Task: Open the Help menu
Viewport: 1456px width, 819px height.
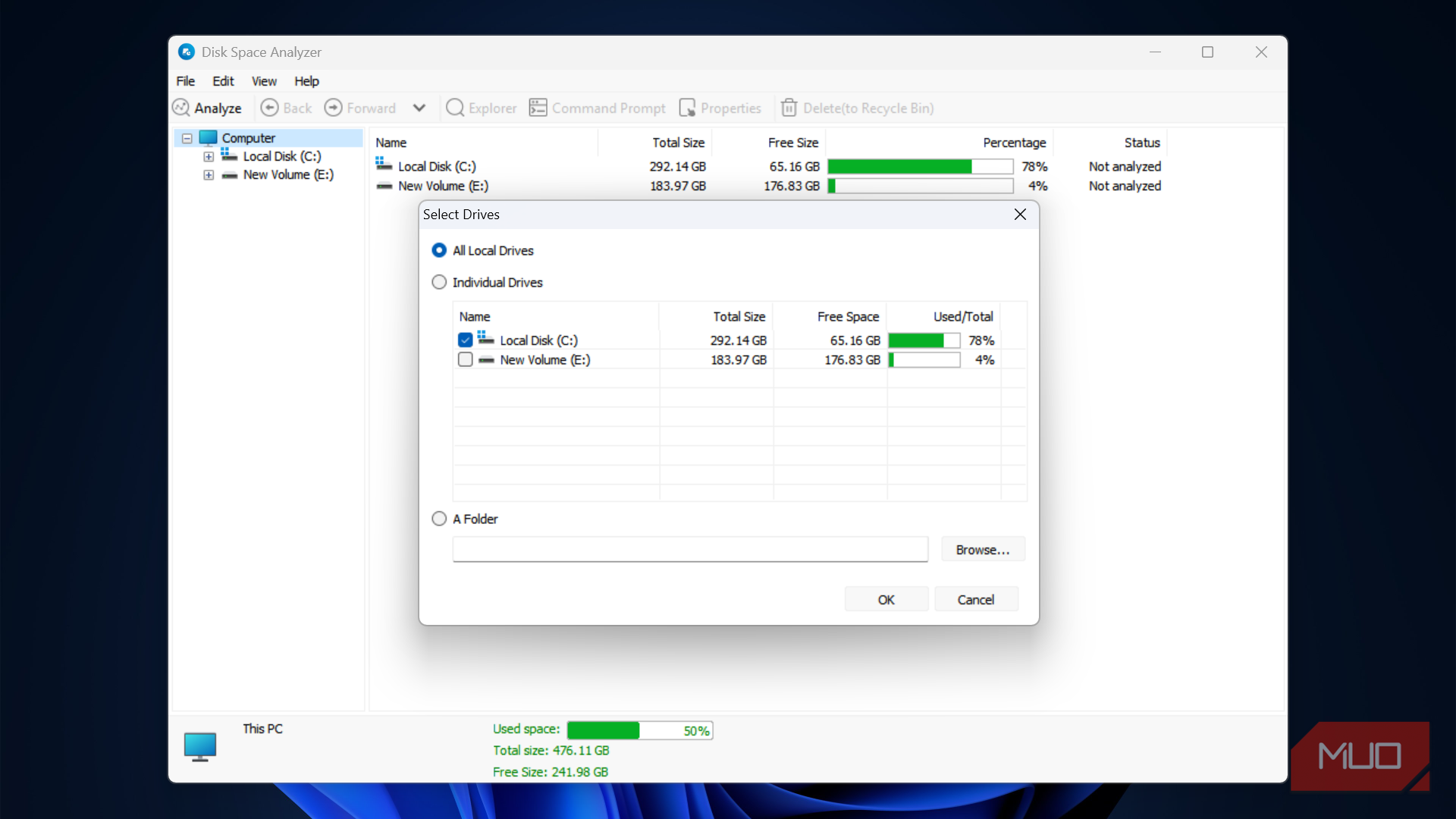Action: point(306,81)
